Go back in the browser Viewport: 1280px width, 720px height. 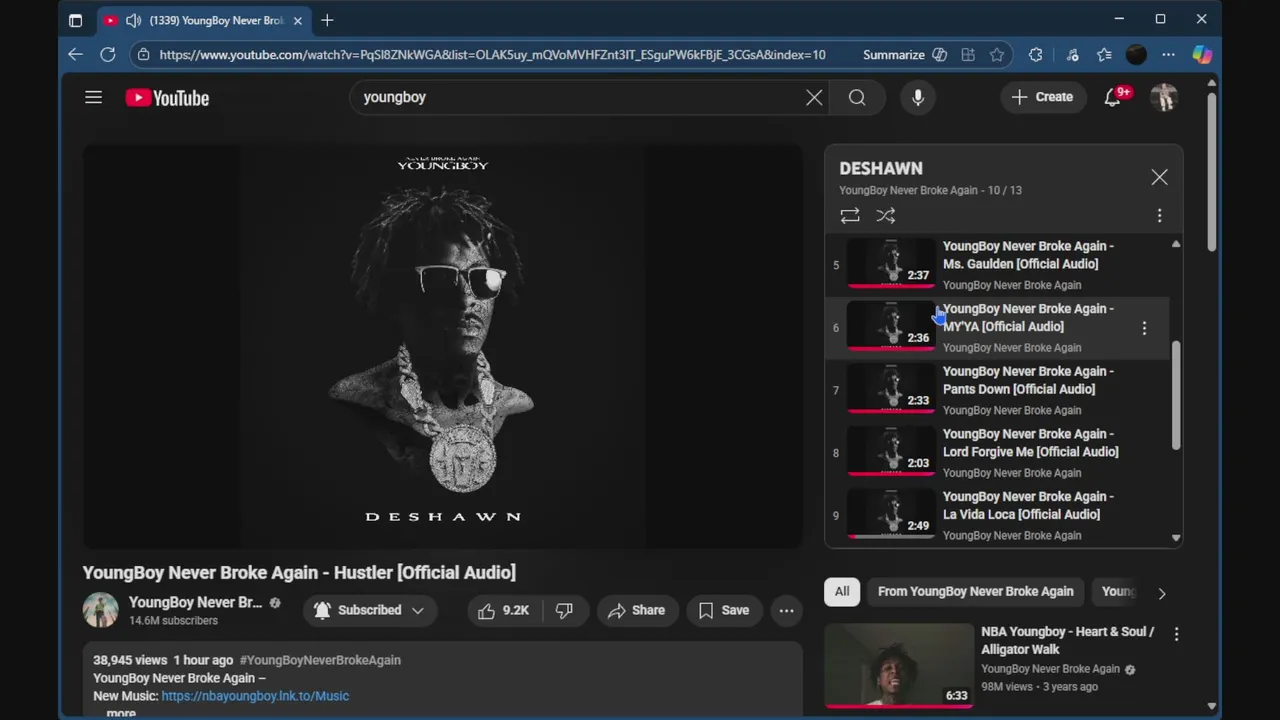76,55
